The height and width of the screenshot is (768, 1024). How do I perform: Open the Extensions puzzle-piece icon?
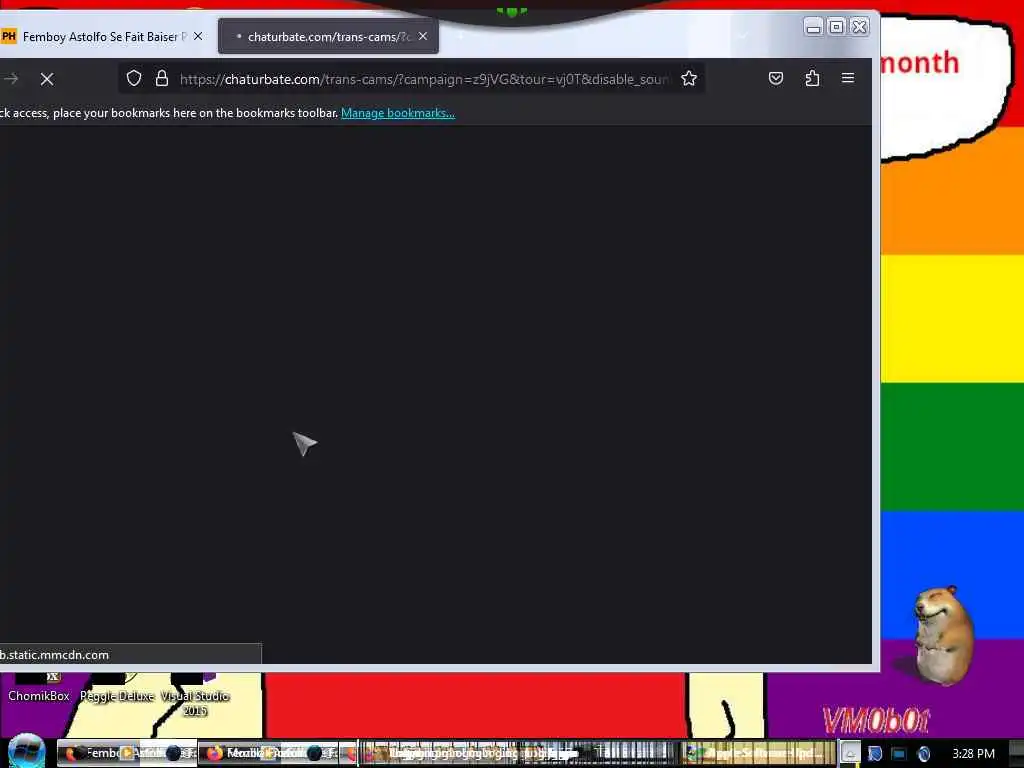[812, 78]
